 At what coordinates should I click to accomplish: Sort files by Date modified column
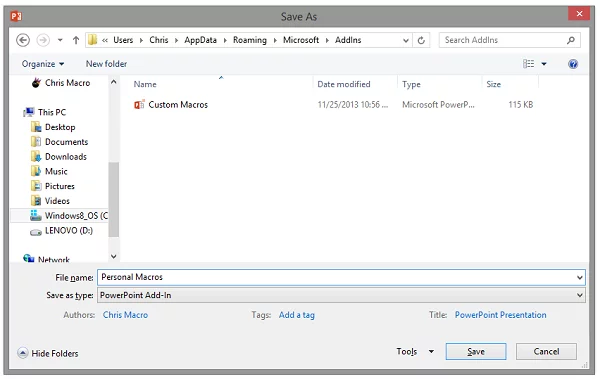pos(344,84)
